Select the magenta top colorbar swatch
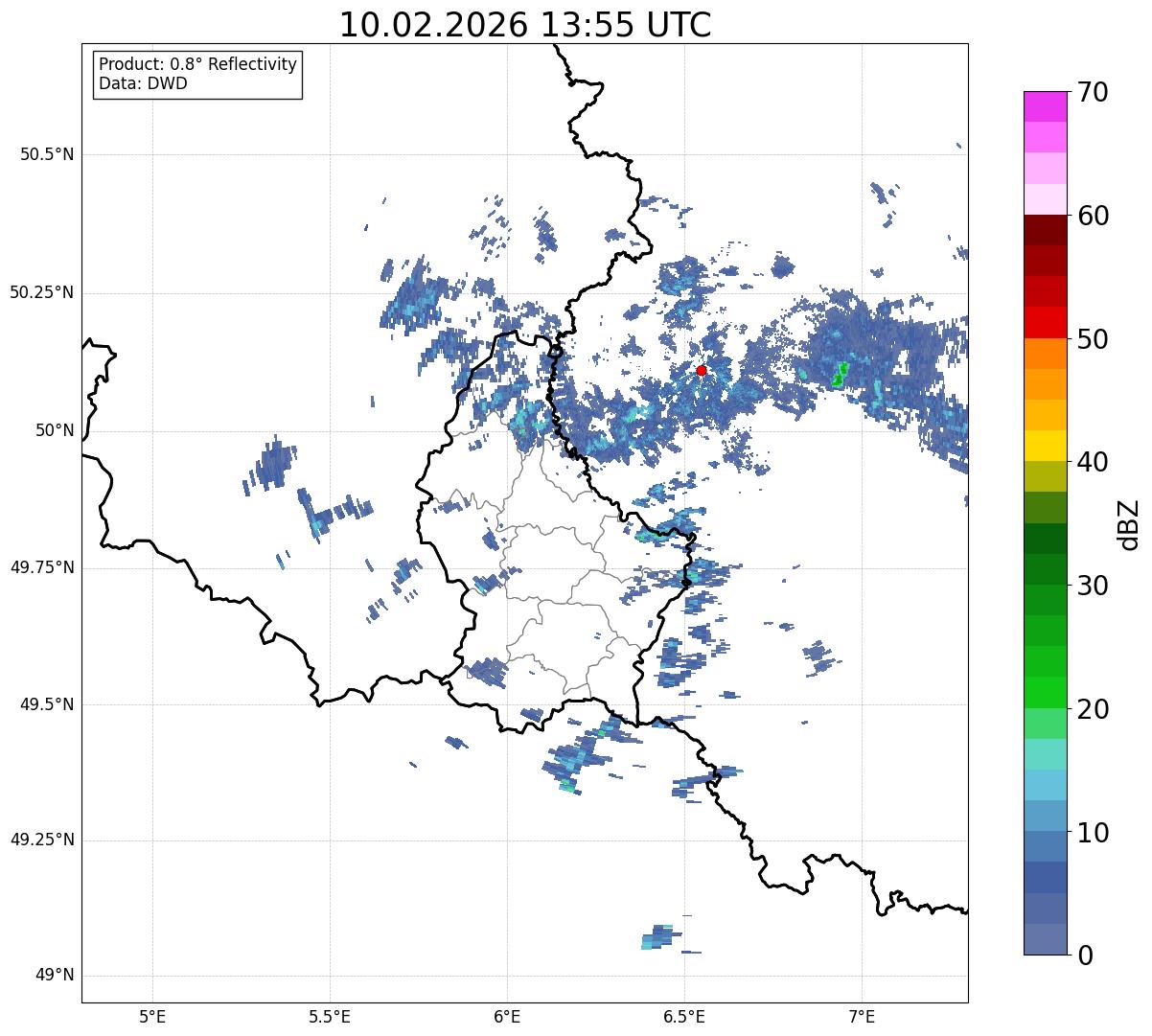The image size is (1152, 1036). [1051, 106]
